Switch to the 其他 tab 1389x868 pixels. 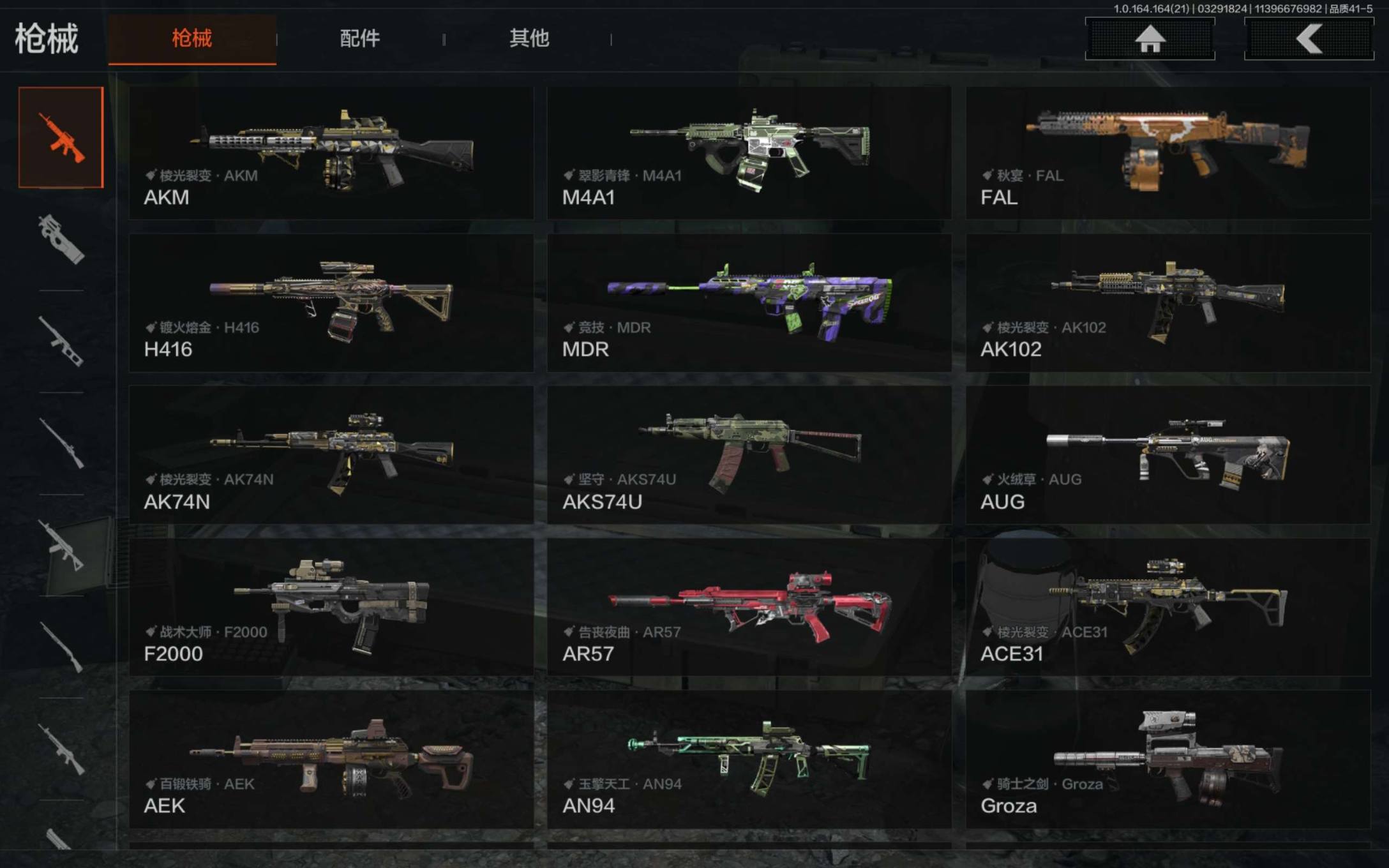click(529, 38)
